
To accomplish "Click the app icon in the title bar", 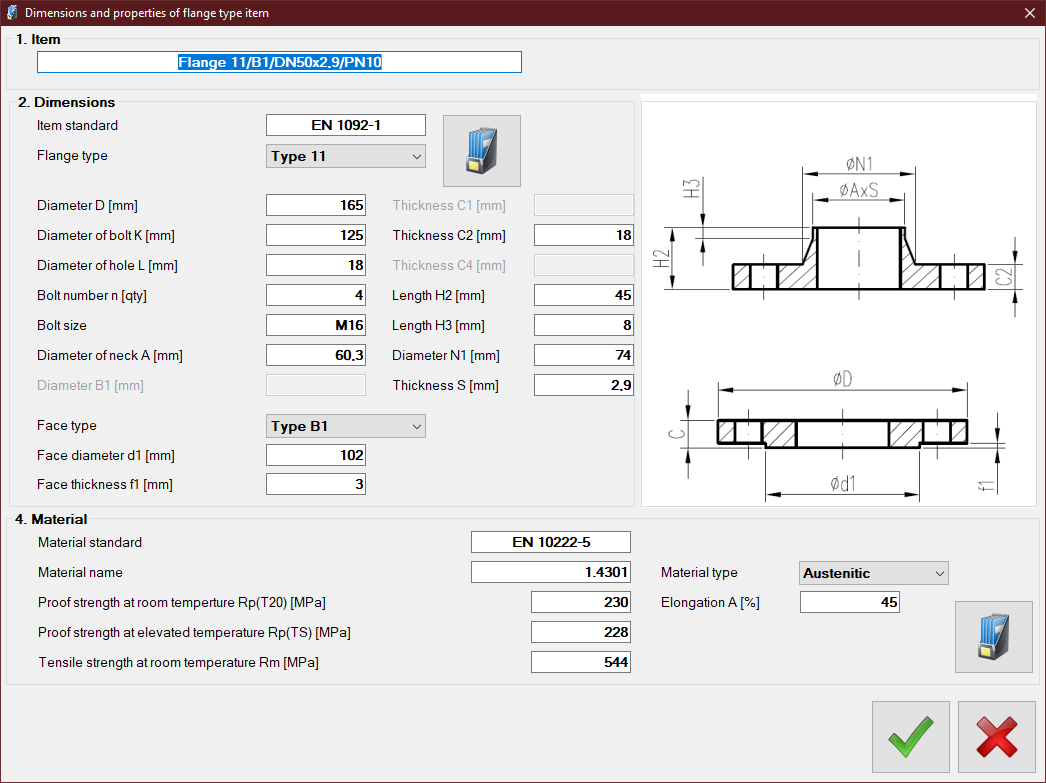I will (x=12, y=13).
